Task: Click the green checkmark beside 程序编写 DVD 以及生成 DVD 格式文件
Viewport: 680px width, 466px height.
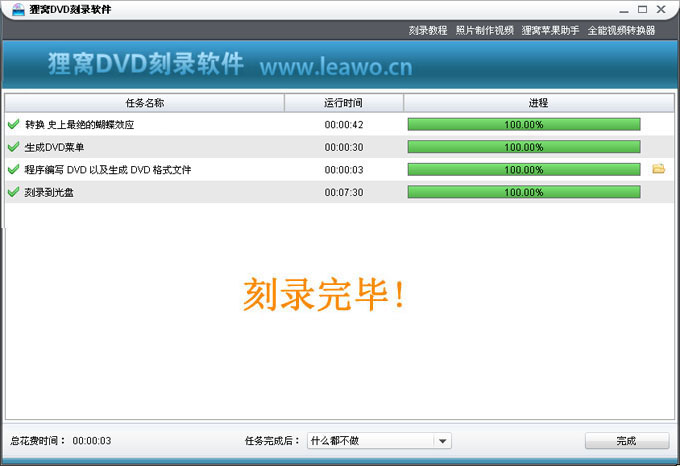Action: click(13, 169)
